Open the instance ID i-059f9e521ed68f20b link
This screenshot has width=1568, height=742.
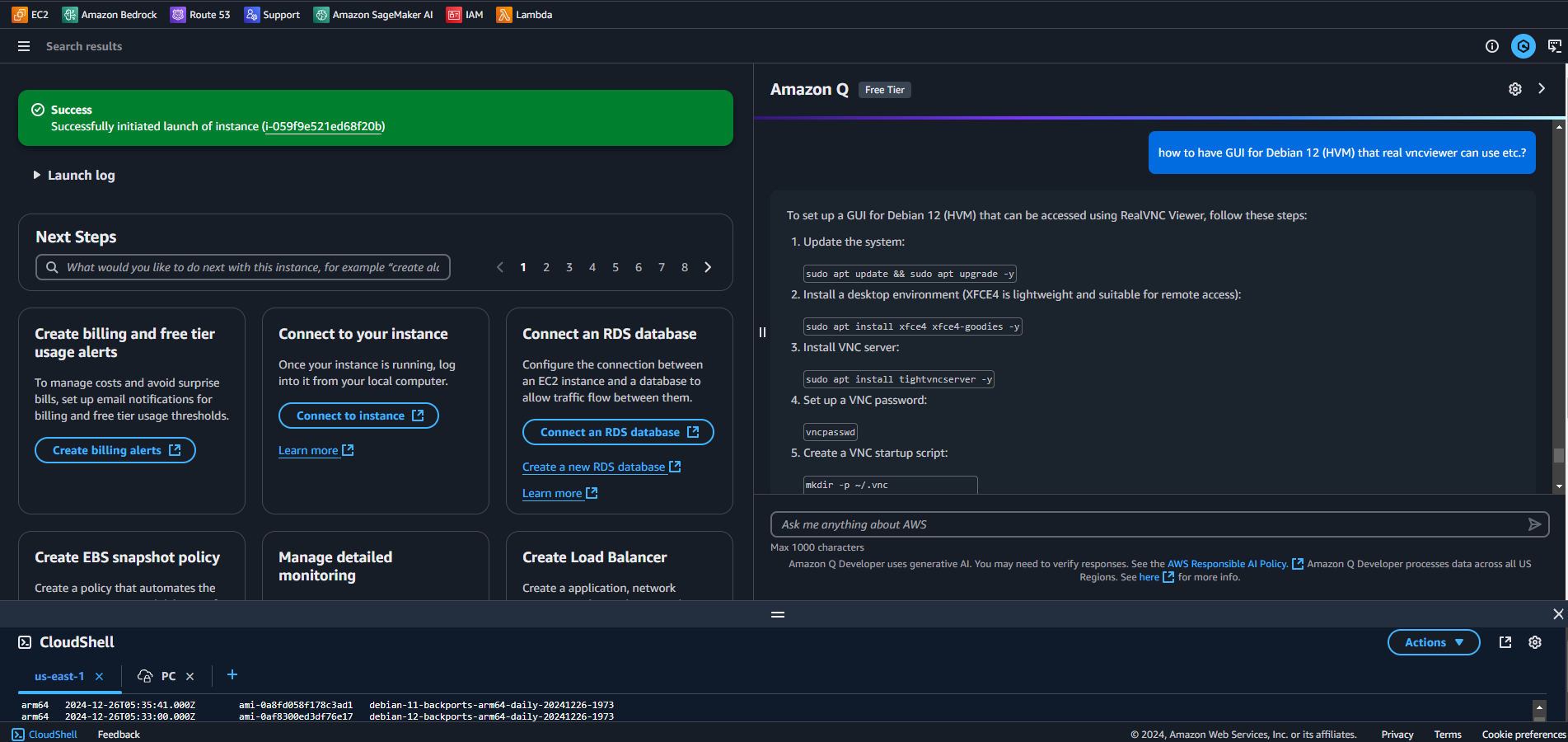coord(323,126)
